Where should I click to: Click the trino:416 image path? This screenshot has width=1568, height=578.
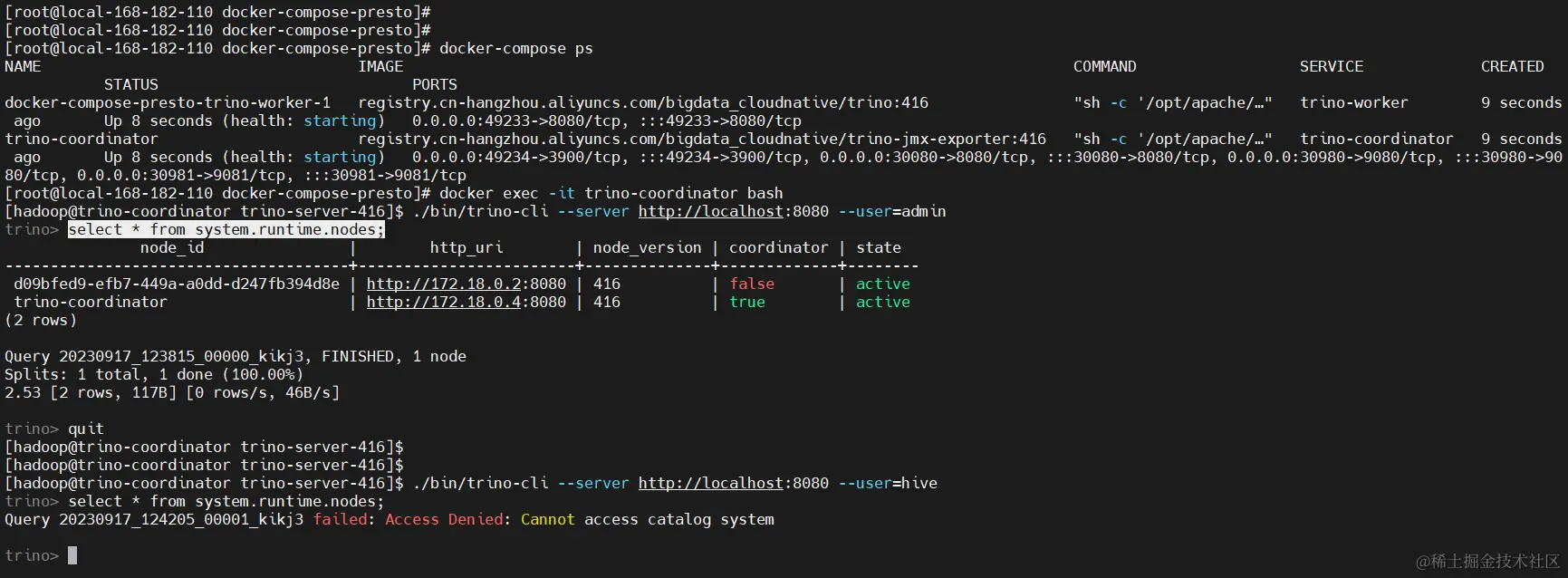(643, 102)
